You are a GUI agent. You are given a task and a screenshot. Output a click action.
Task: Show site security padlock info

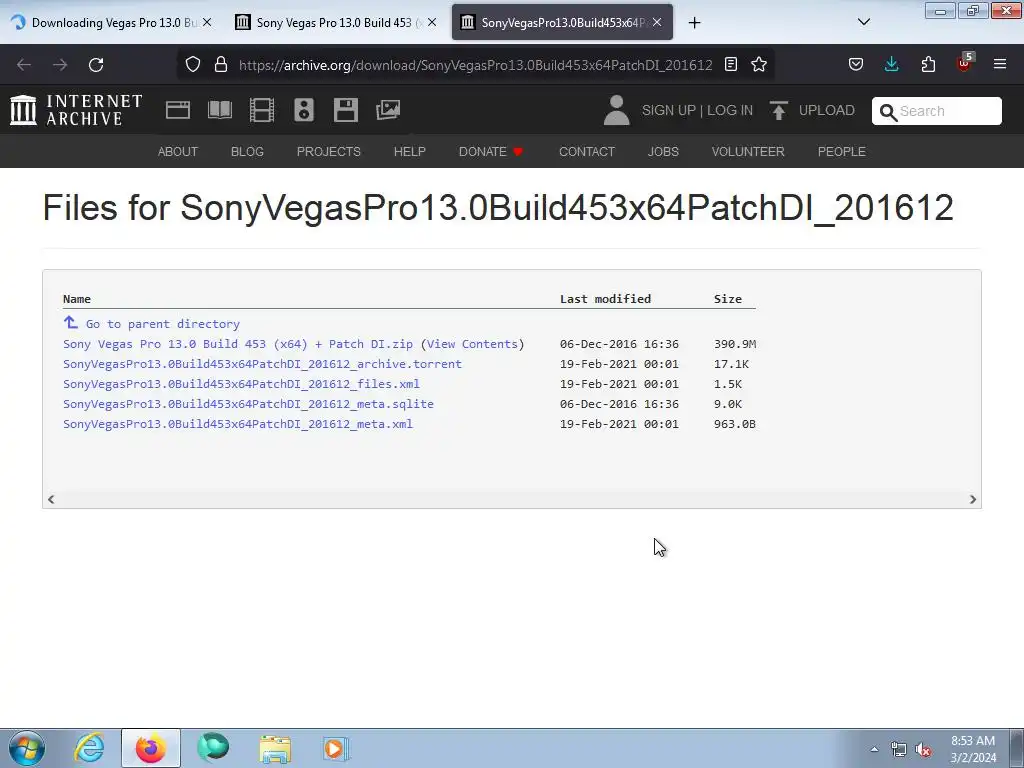221,64
